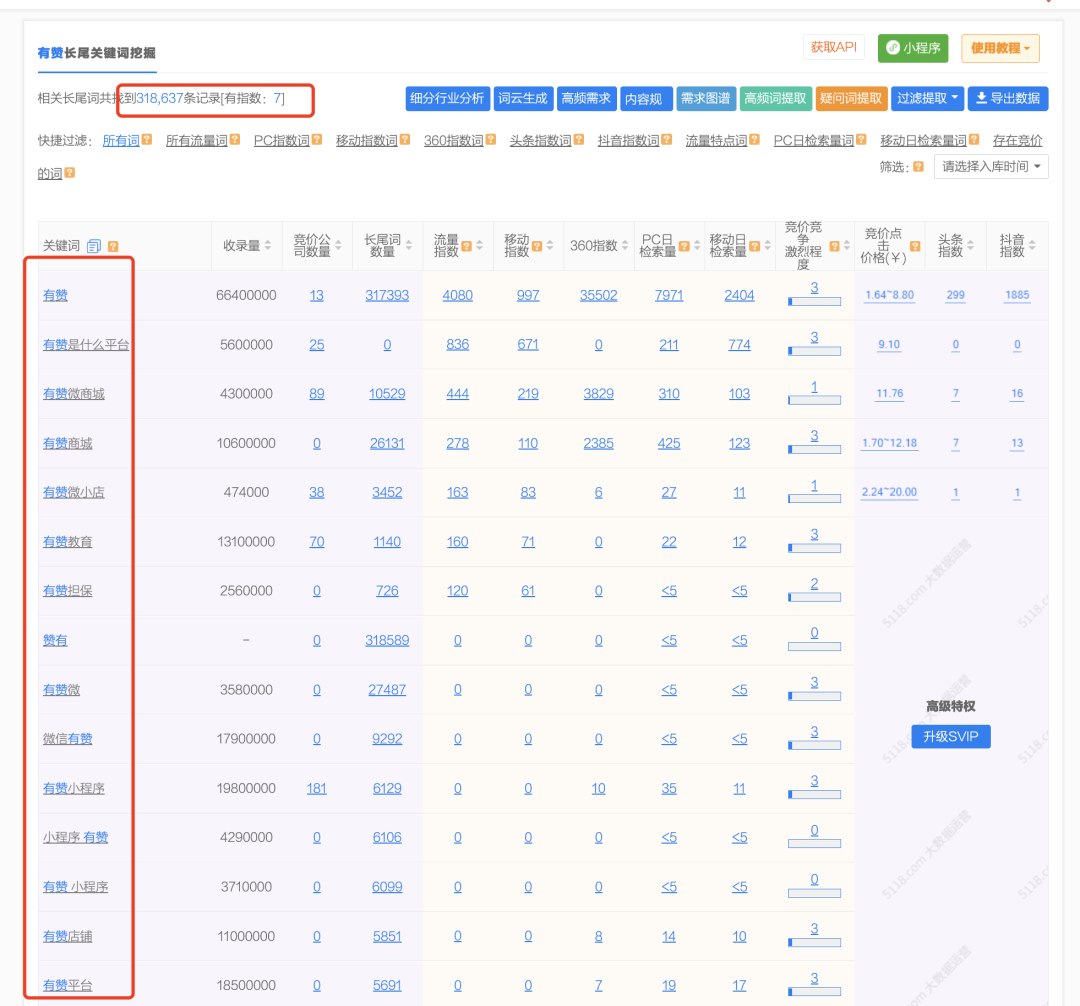
Task: Click help icon next to 移动日检索量词 filter
Action: pos(974,140)
